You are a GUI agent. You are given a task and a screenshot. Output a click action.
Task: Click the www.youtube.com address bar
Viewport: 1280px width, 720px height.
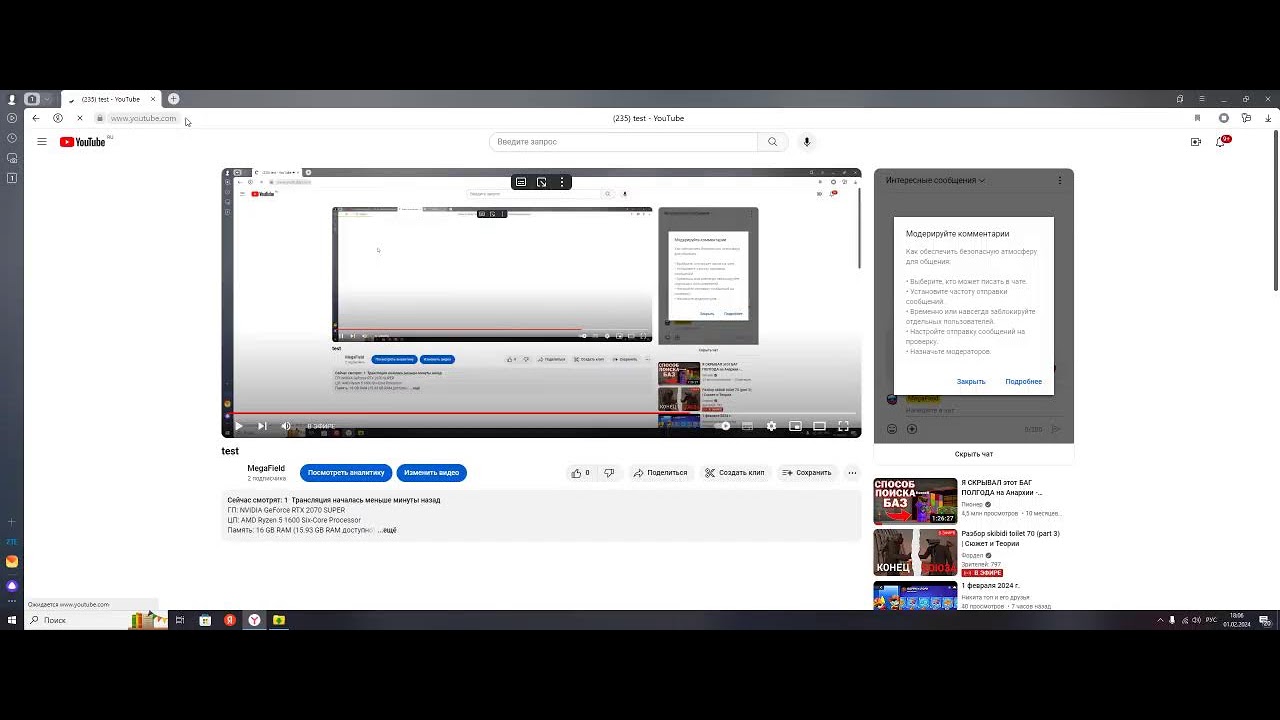pos(143,118)
